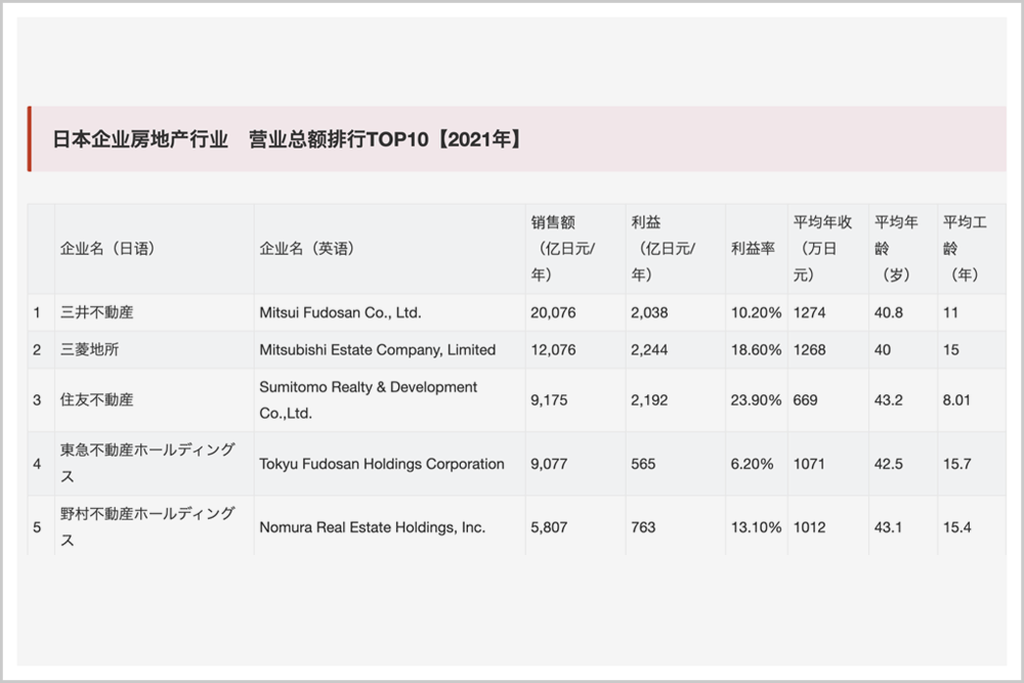Viewport: 1024px width, 683px height.
Task: Click the profit value '2,038'
Action: pyautogui.click(x=649, y=313)
